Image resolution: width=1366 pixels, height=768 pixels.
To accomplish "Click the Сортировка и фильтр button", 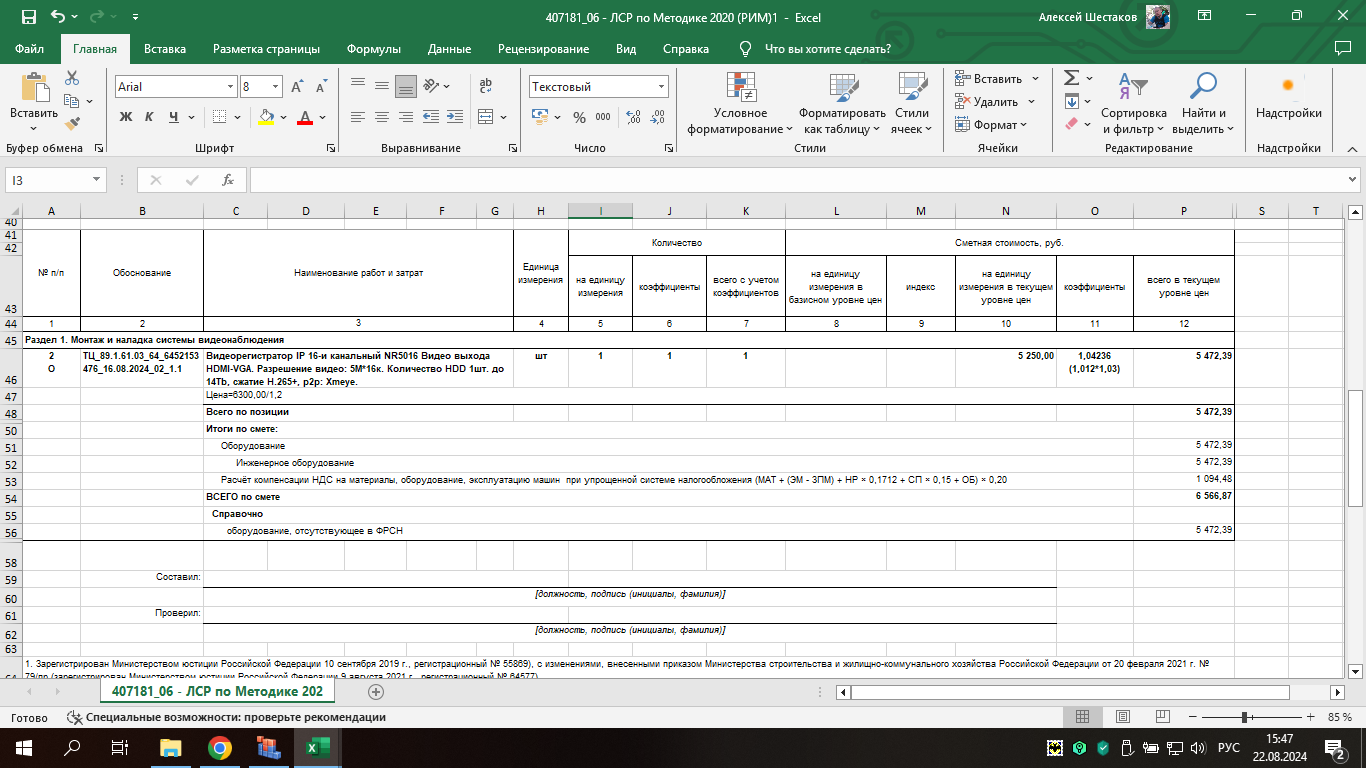I will (x=1133, y=105).
